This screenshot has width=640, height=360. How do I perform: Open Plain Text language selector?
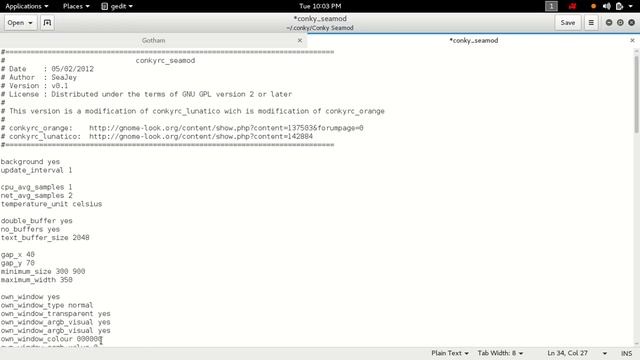[x=450, y=353]
